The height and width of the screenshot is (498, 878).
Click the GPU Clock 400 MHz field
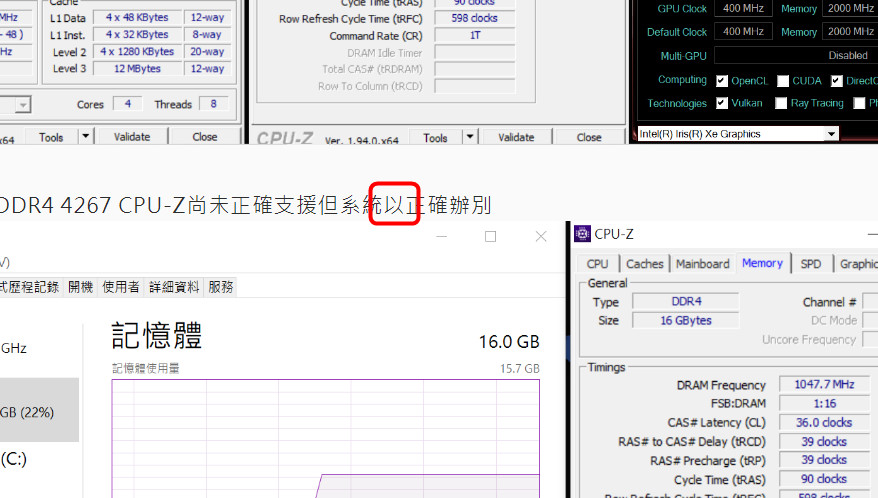[x=743, y=8]
